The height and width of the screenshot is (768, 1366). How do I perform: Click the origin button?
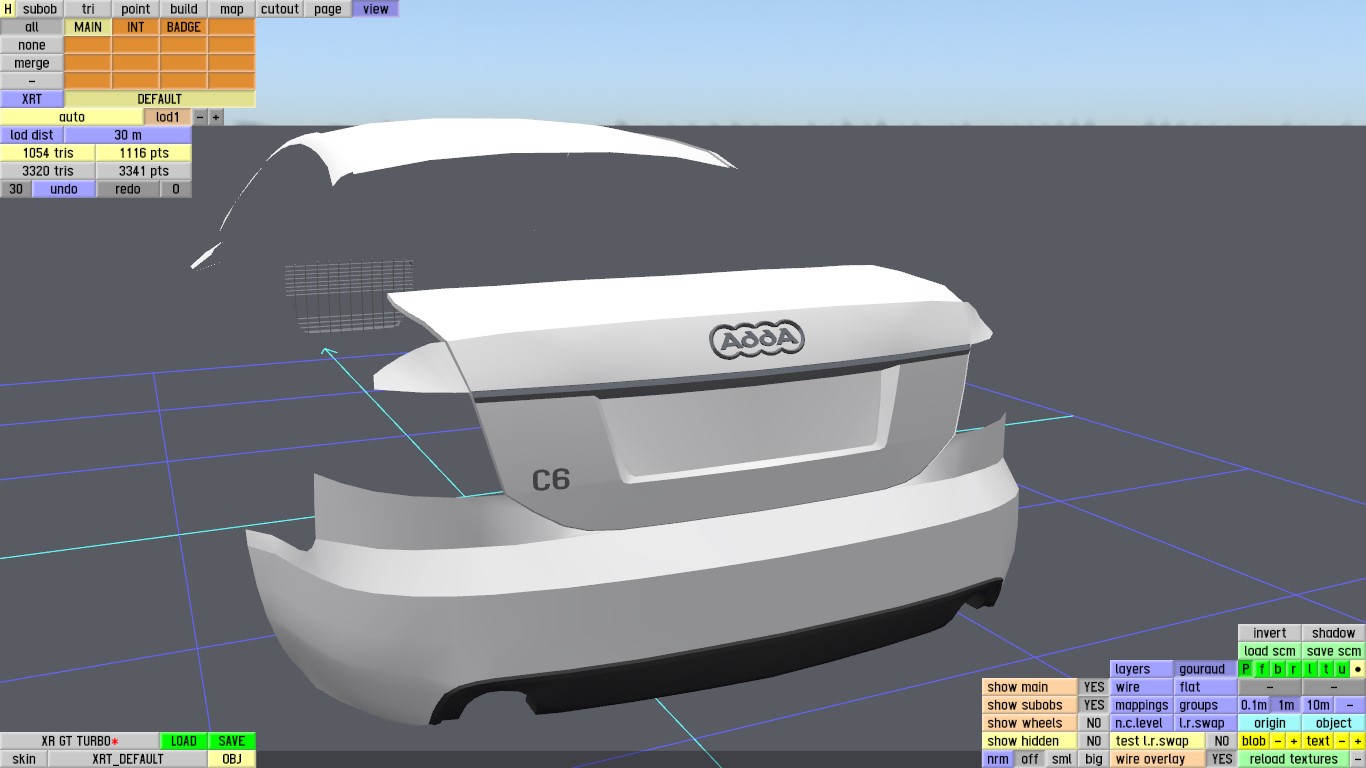click(1270, 723)
